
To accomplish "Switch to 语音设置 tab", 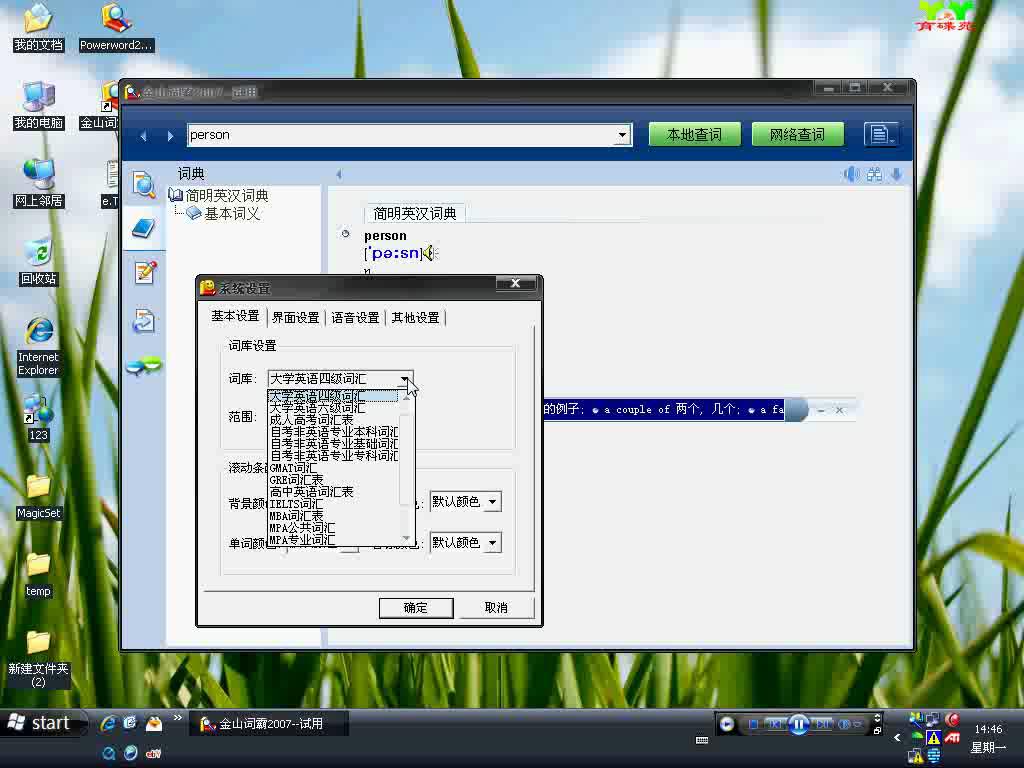I will 355,317.
